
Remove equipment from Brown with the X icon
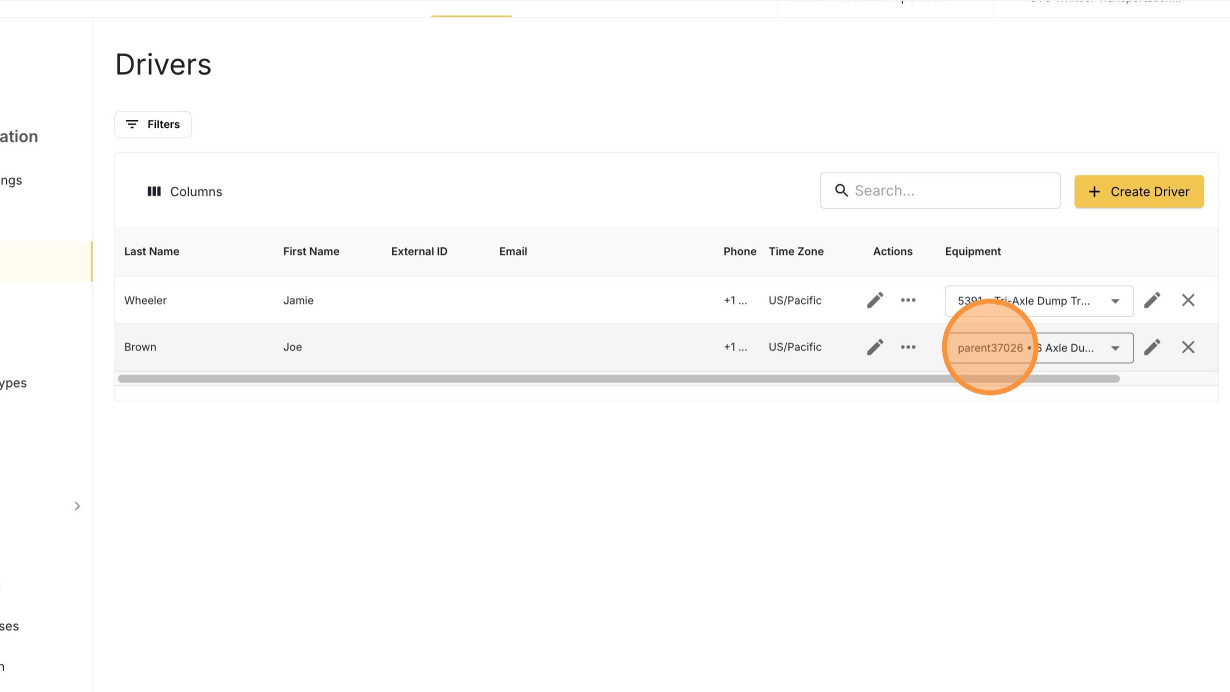(x=1188, y=347)
